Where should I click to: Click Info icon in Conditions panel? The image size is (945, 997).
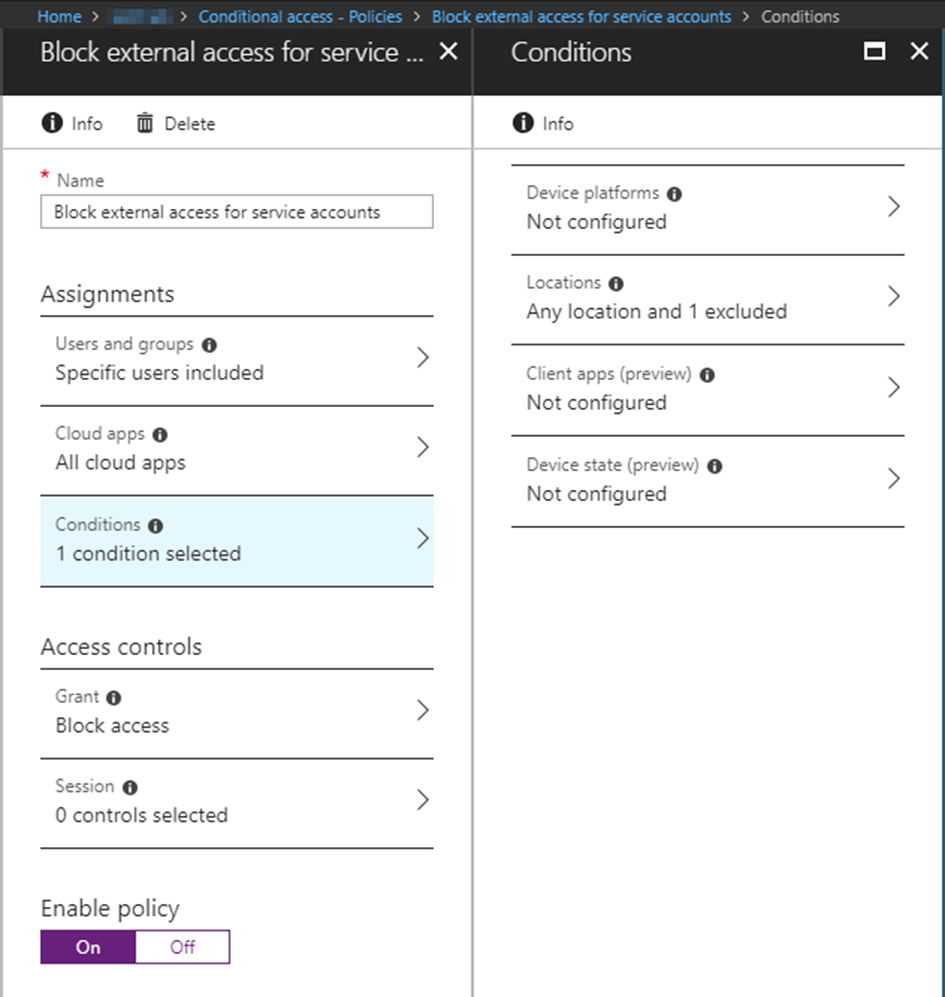point(522,123)
